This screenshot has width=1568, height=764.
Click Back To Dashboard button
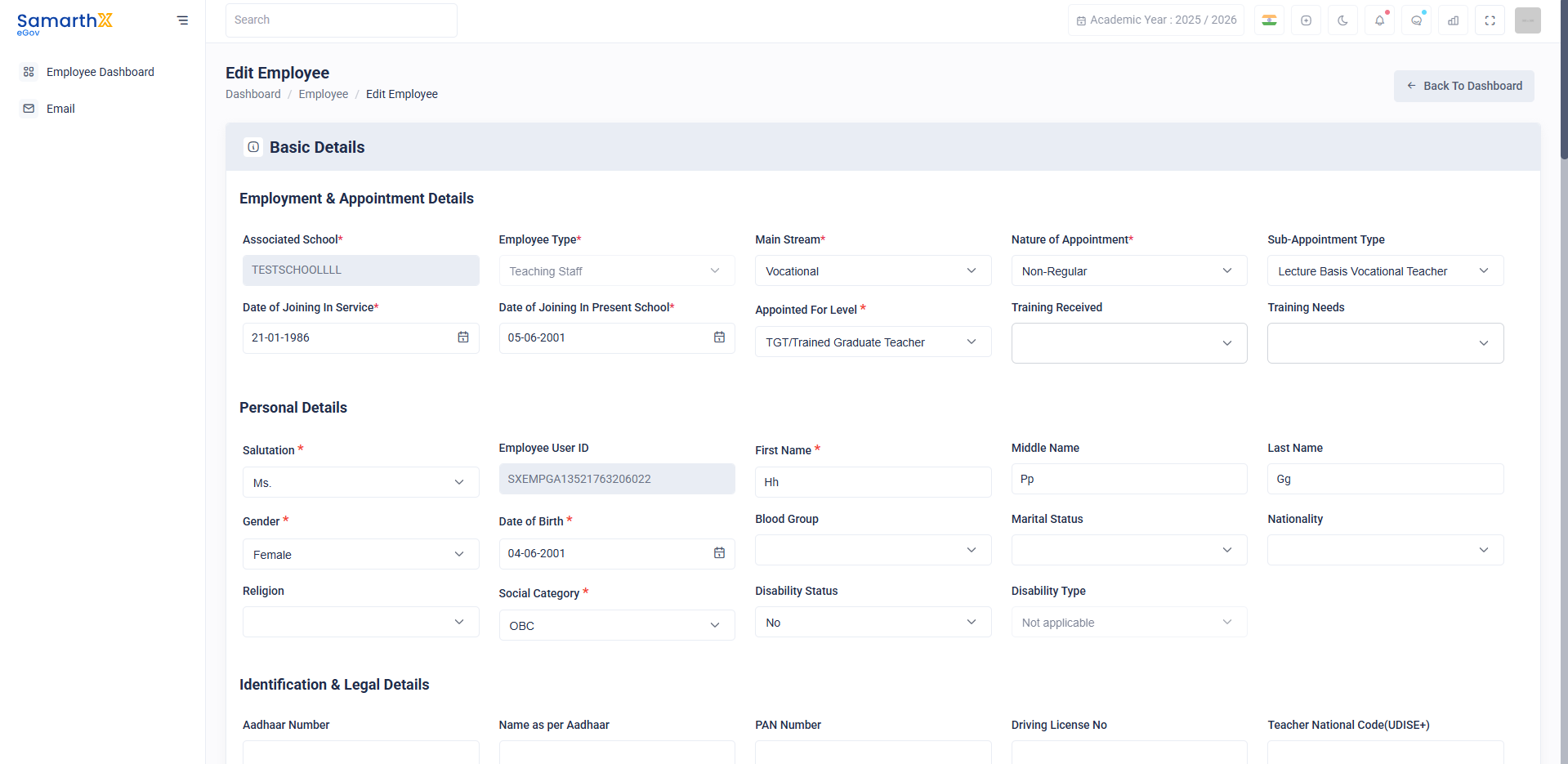point(1463,86)
